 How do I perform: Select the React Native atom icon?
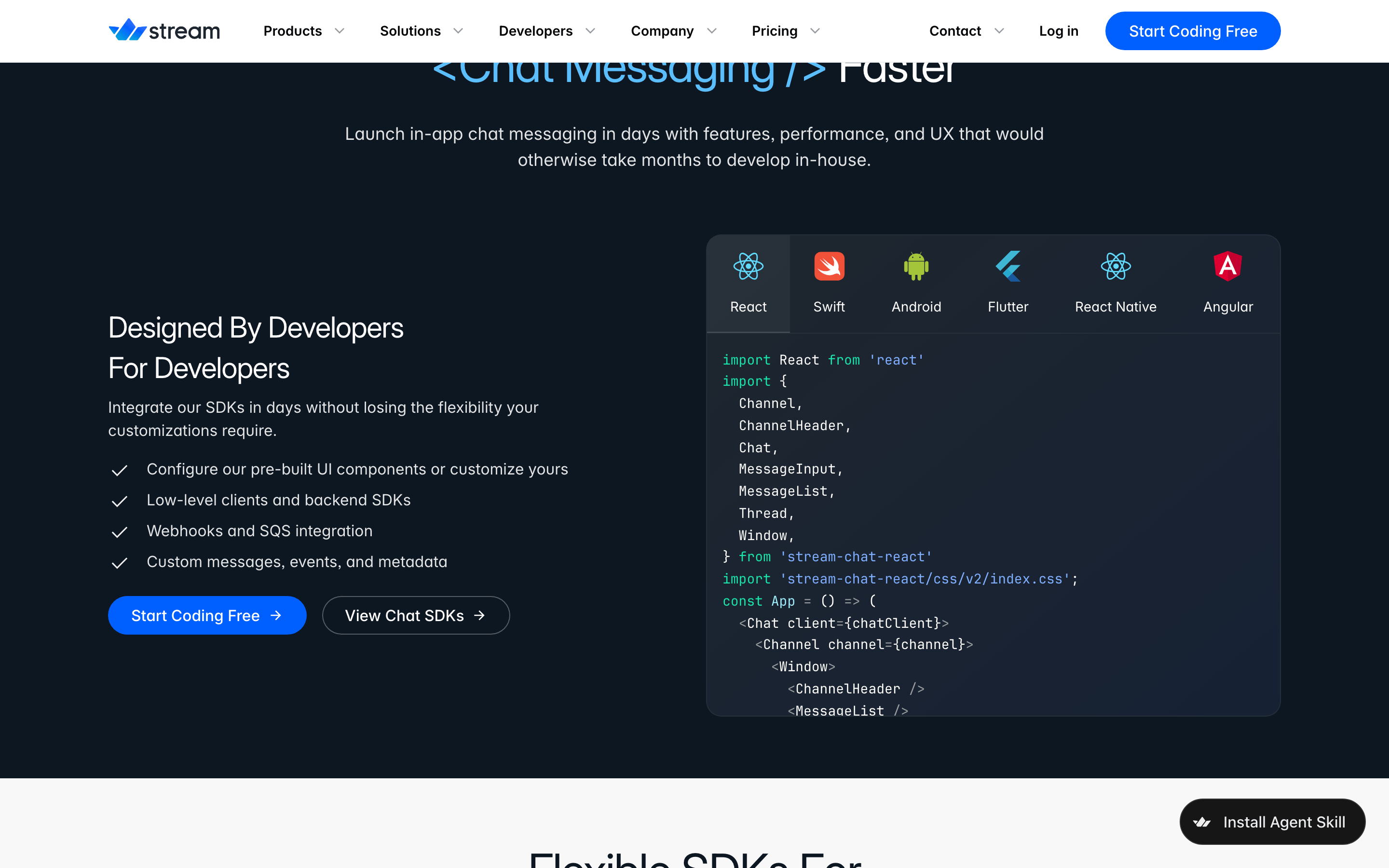(x=1115, y=266)
